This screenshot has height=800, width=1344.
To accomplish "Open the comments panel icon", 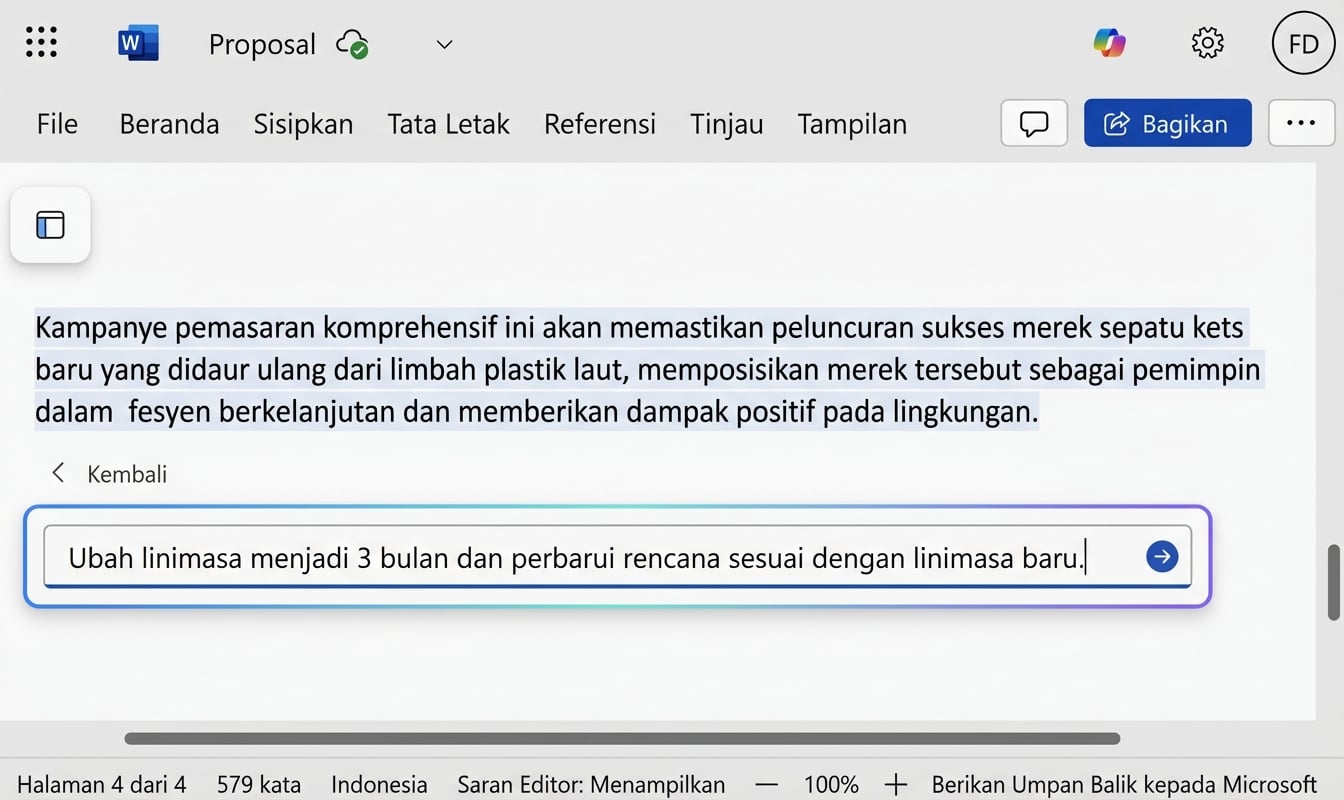I will 1033,123.
